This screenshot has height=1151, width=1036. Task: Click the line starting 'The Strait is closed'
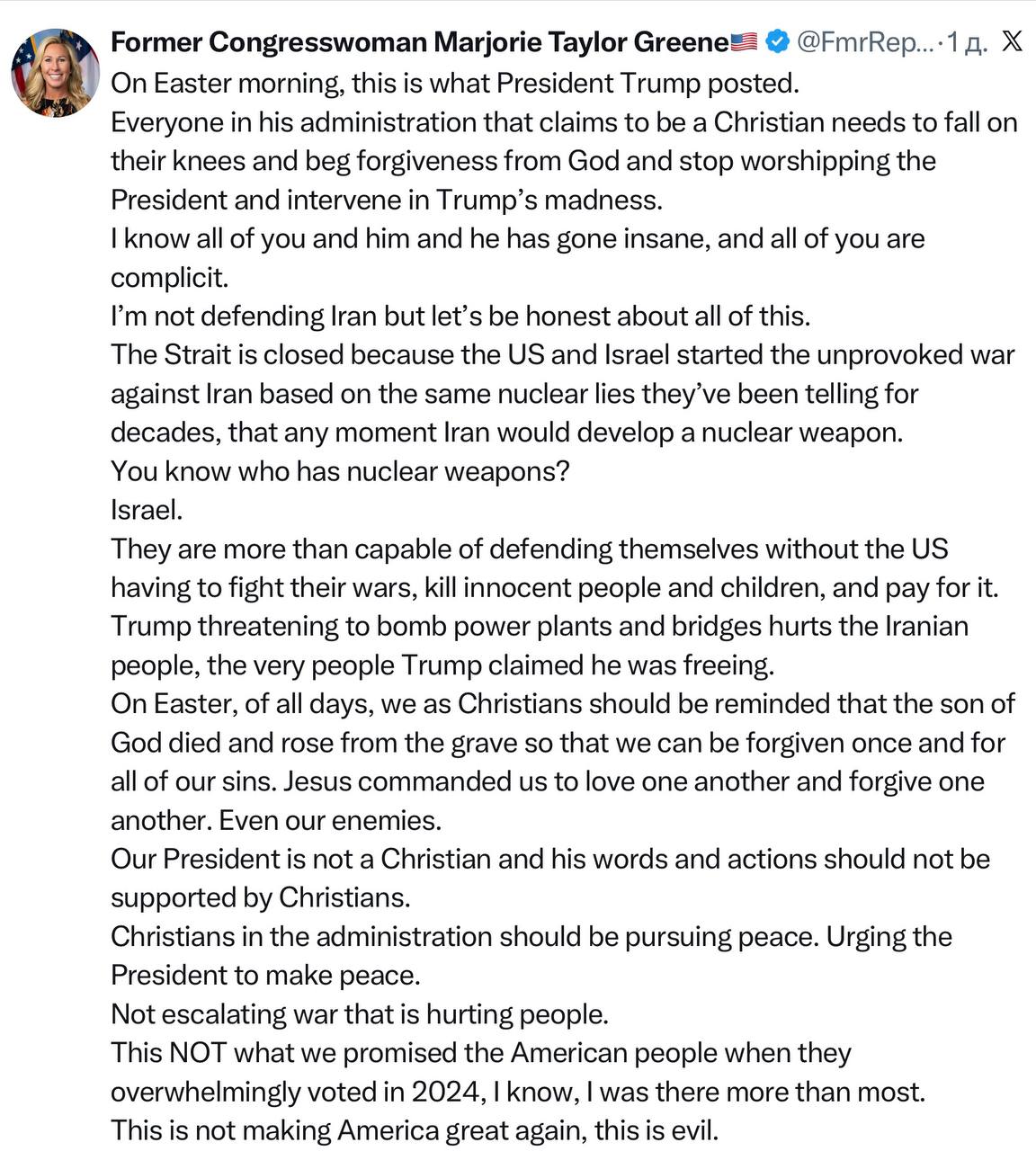[x=562, y=354]
